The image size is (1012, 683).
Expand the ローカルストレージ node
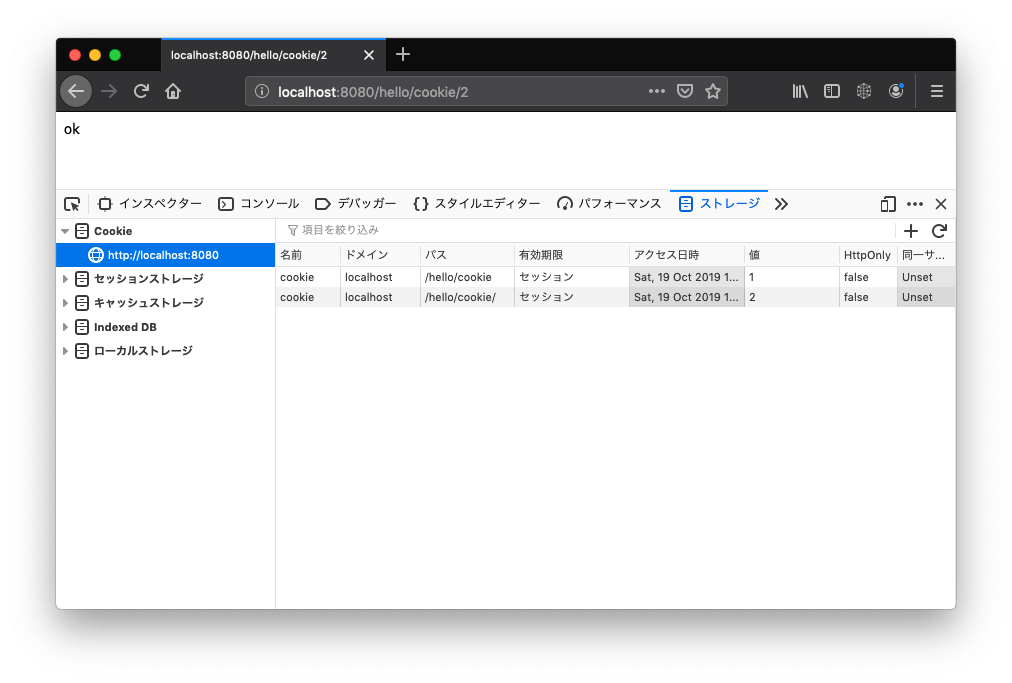click(65, 351)
